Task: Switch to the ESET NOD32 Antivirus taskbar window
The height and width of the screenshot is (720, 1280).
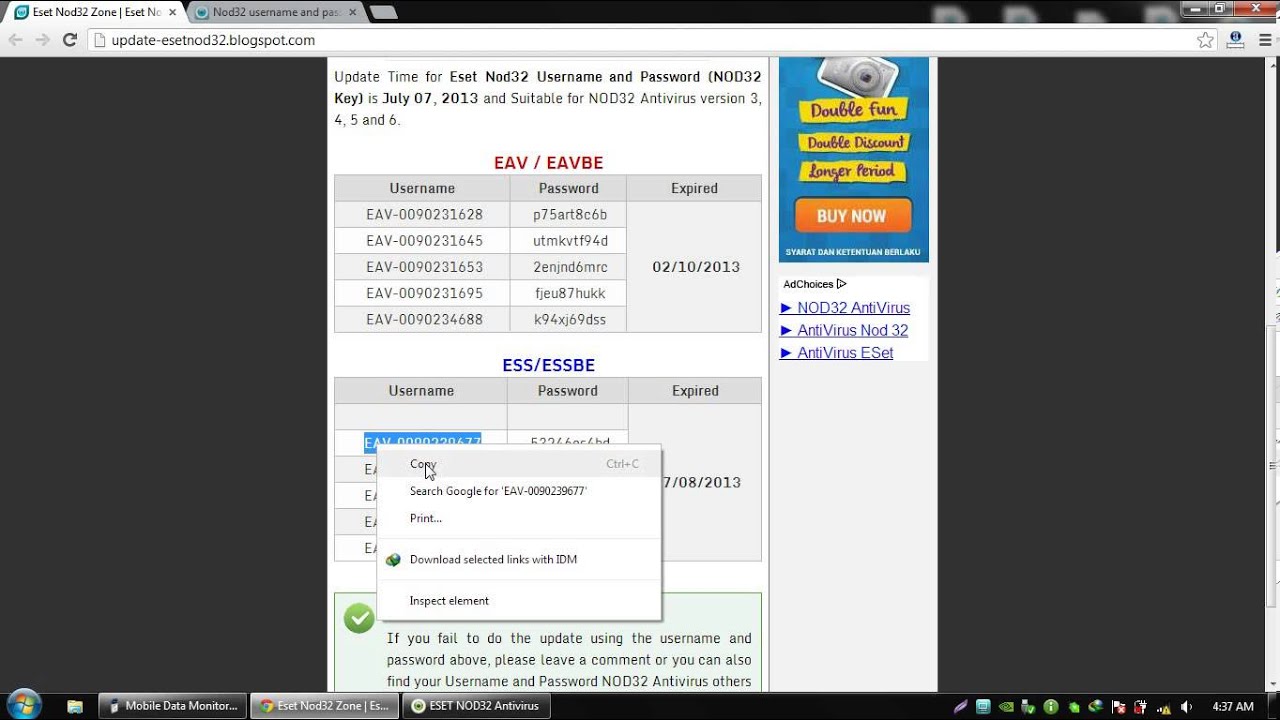Action: (476, 706)
